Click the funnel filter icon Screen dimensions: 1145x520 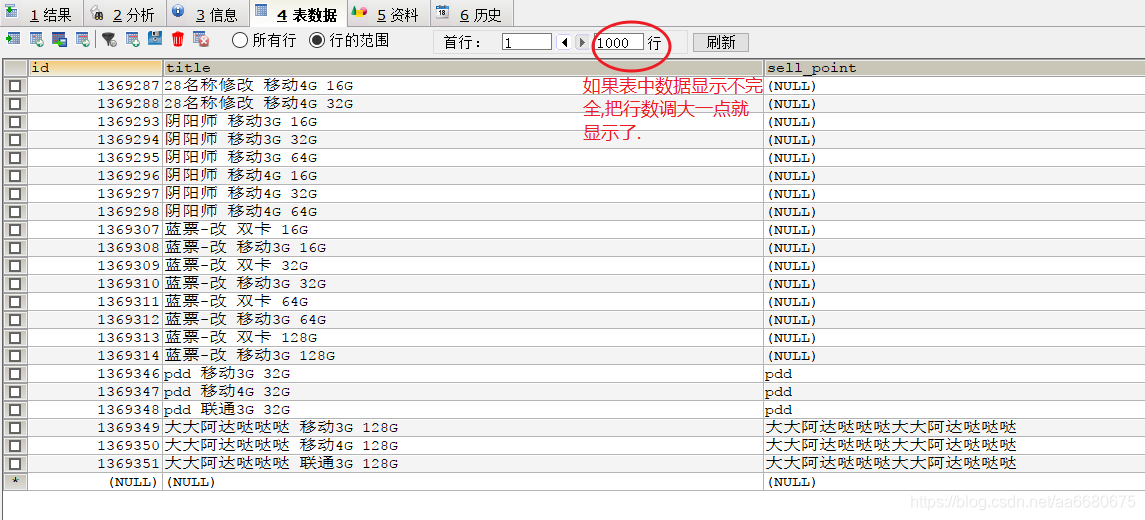click(109, 39)
